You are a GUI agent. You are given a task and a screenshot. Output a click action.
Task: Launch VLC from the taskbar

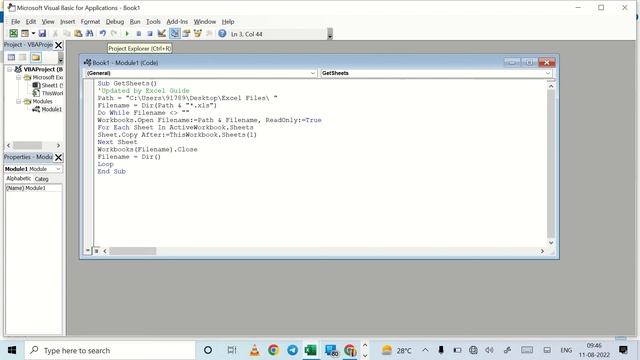pos(254,350)
